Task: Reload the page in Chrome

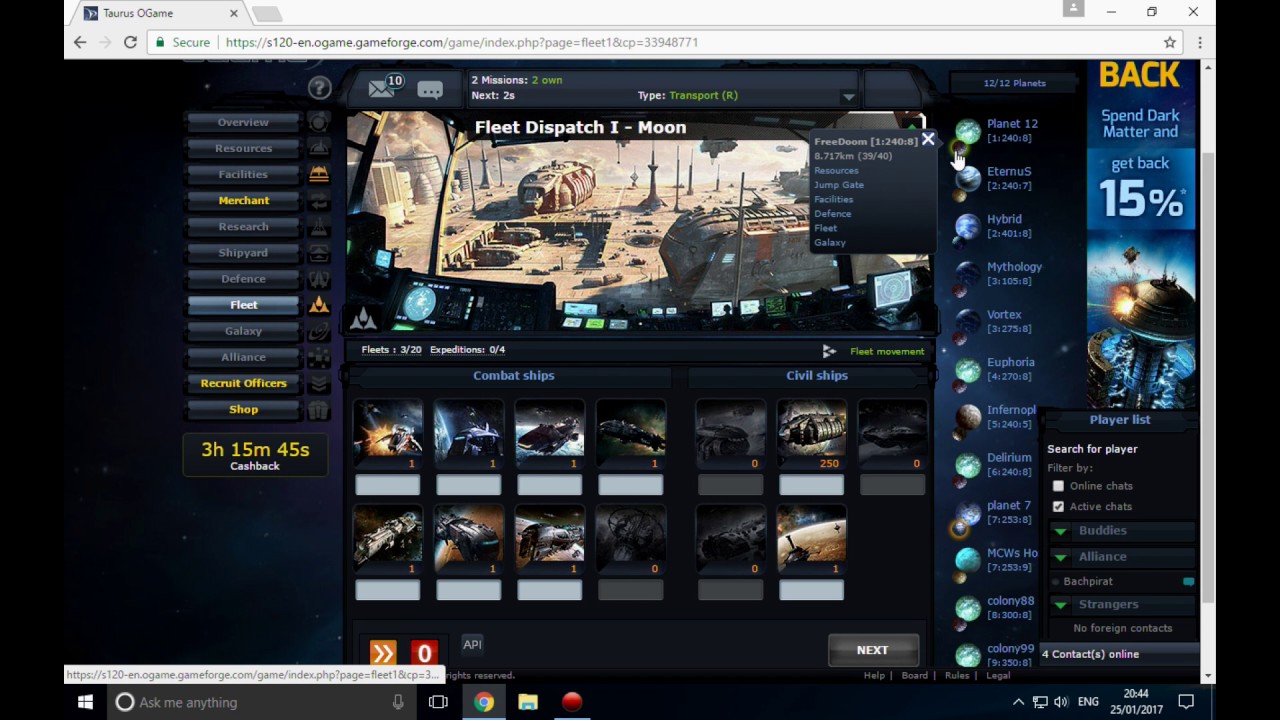Action: (130, 42)
